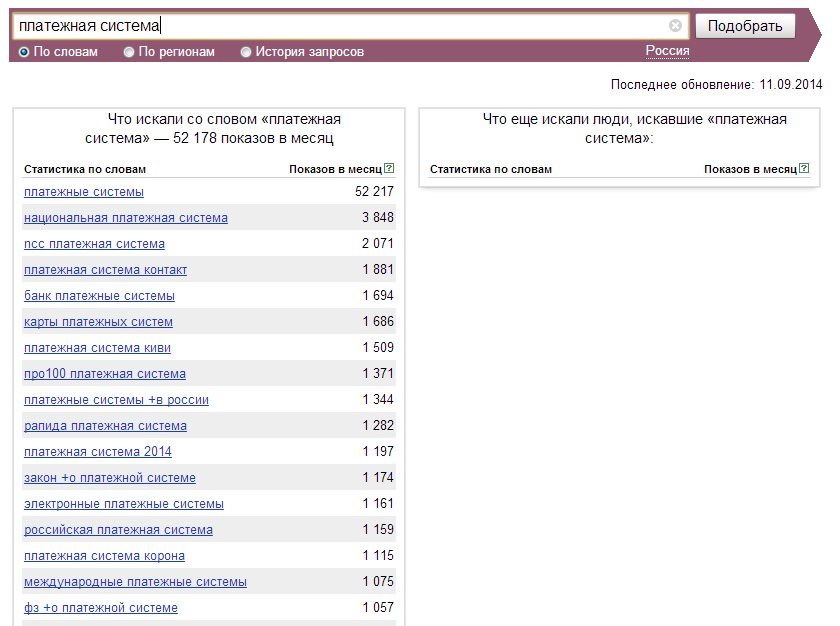Click the count value '1 161'
840x626 pixels.
[378, 503]
